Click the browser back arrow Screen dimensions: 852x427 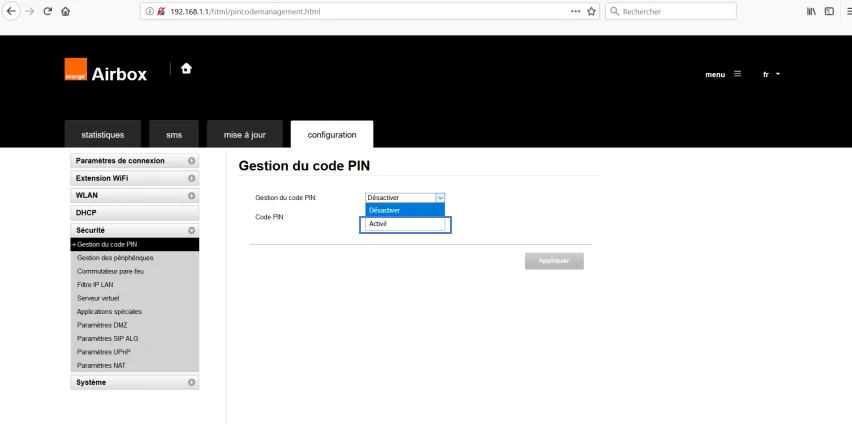pos(11,11)
